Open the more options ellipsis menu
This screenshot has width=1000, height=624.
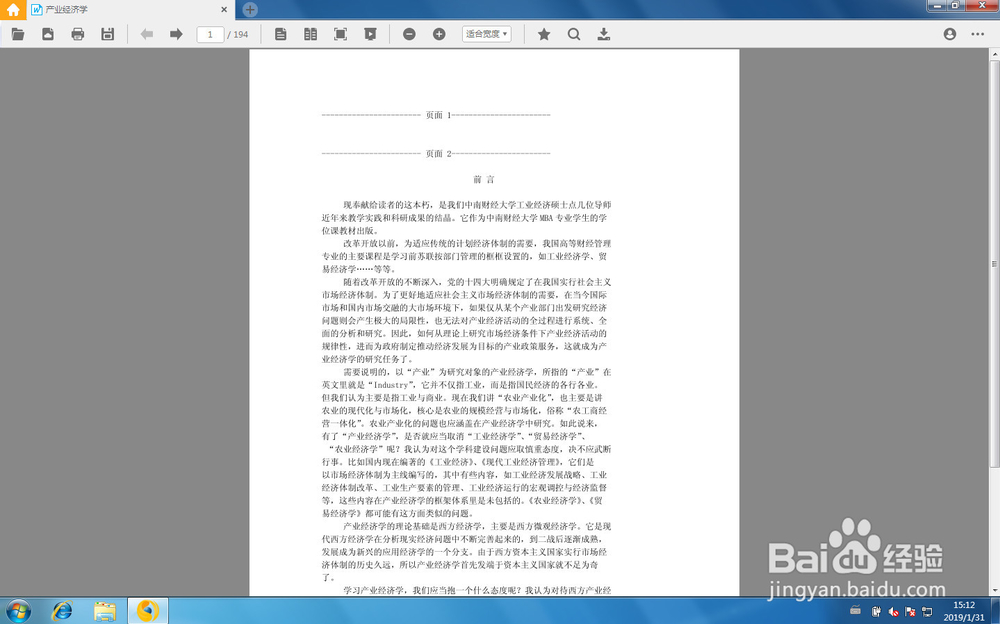(x=978, y=33)
